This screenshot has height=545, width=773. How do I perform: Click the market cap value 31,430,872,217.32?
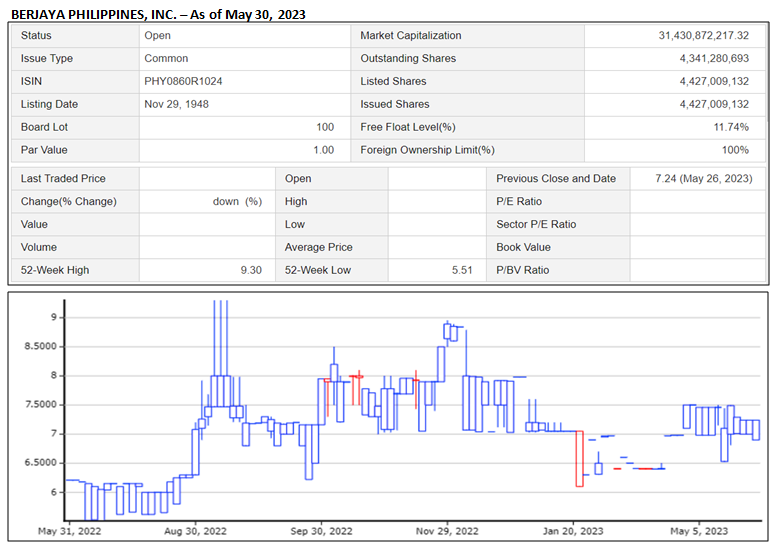(703, 35)
